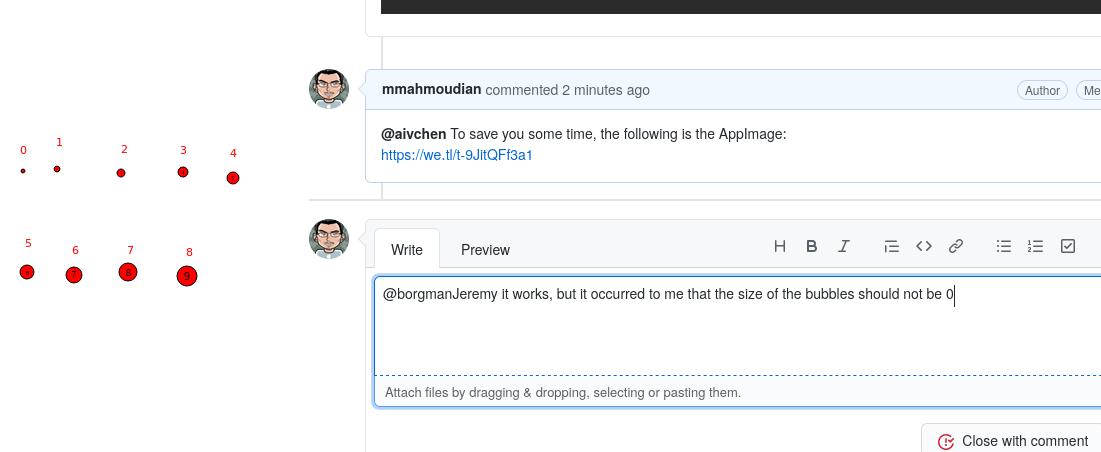Screen dimensions: 1101x452
Task: Insert a quote with the quote icon
Action: click(892, 246)
